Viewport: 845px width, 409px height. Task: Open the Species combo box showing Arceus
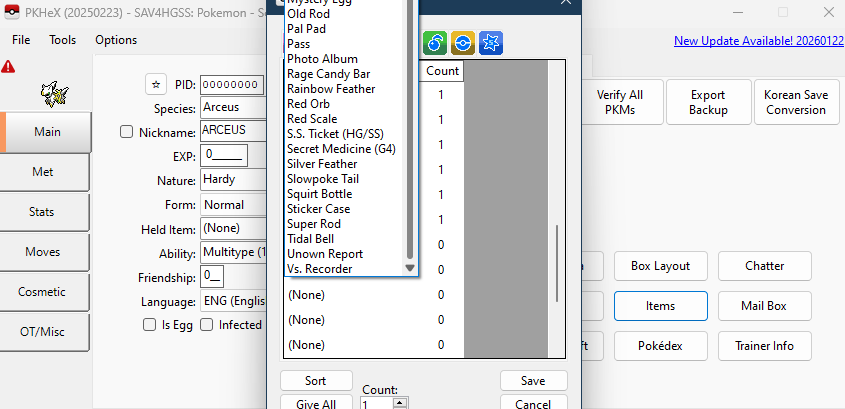(234, 107)
